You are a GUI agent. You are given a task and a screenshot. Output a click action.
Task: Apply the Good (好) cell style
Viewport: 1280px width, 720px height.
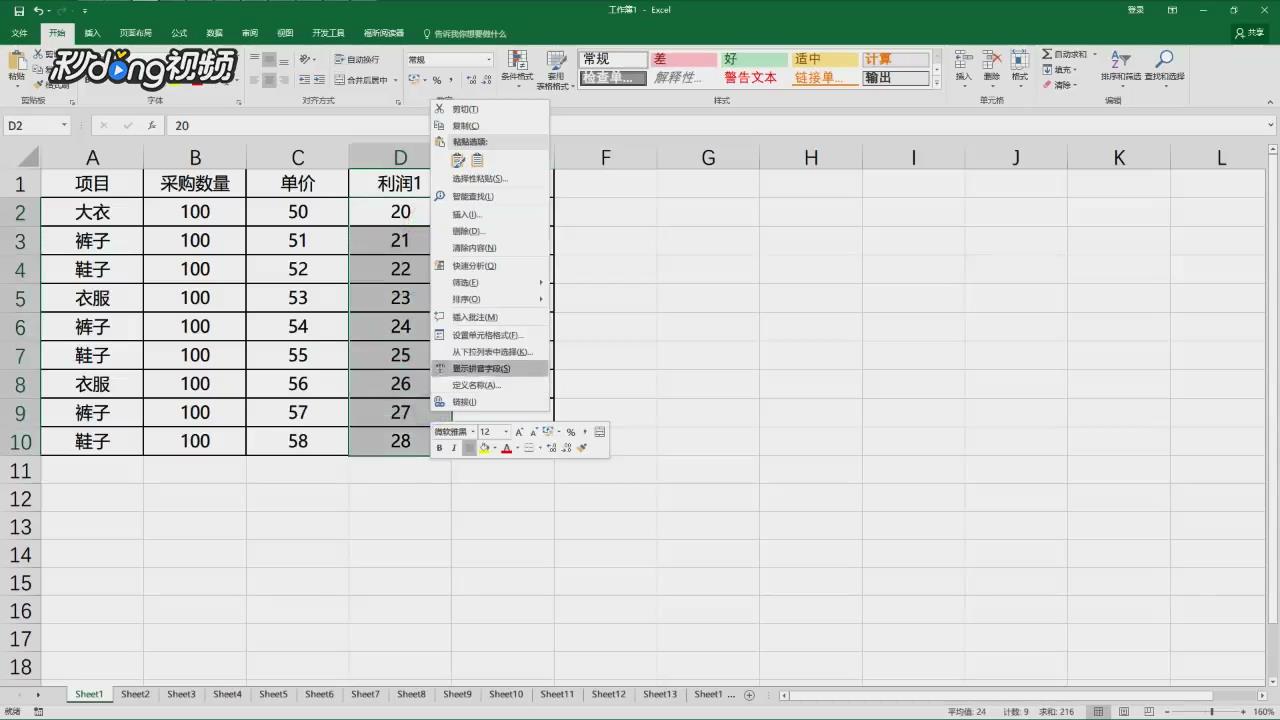[x=754, y=59]
